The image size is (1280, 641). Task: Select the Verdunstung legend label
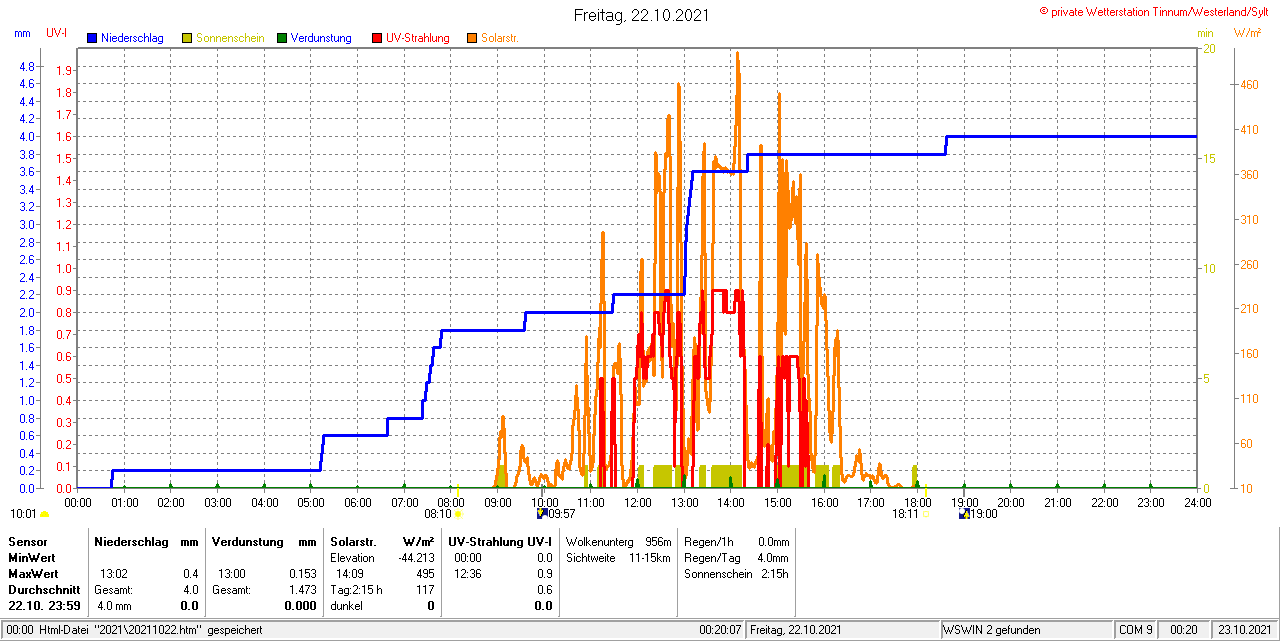[321, 38]
